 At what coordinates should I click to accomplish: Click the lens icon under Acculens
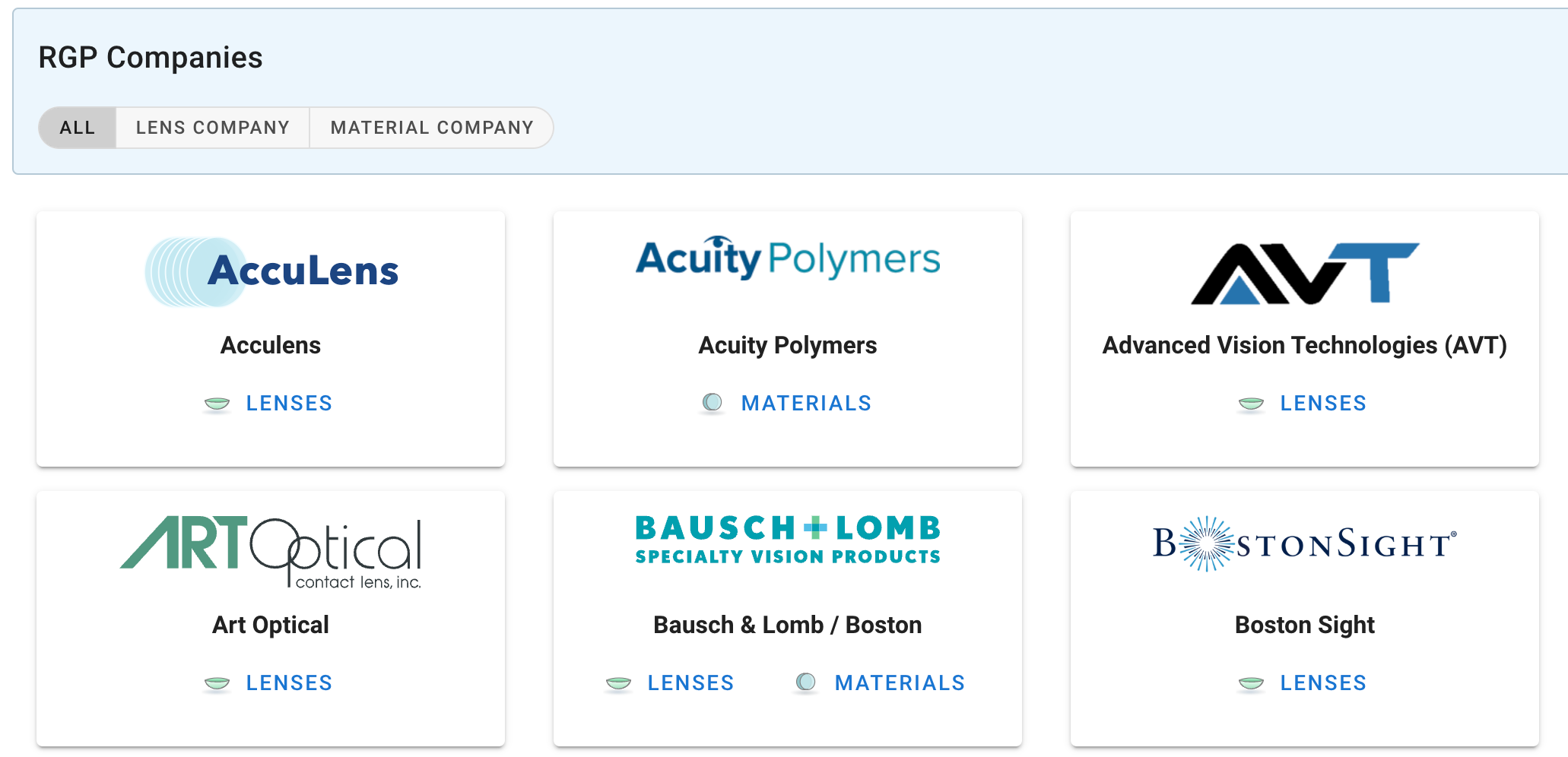[217, 403]
